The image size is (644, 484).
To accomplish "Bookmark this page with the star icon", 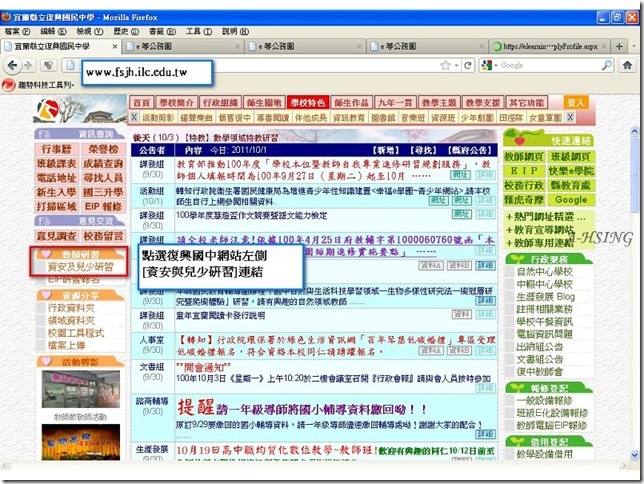I will (445, 65).
